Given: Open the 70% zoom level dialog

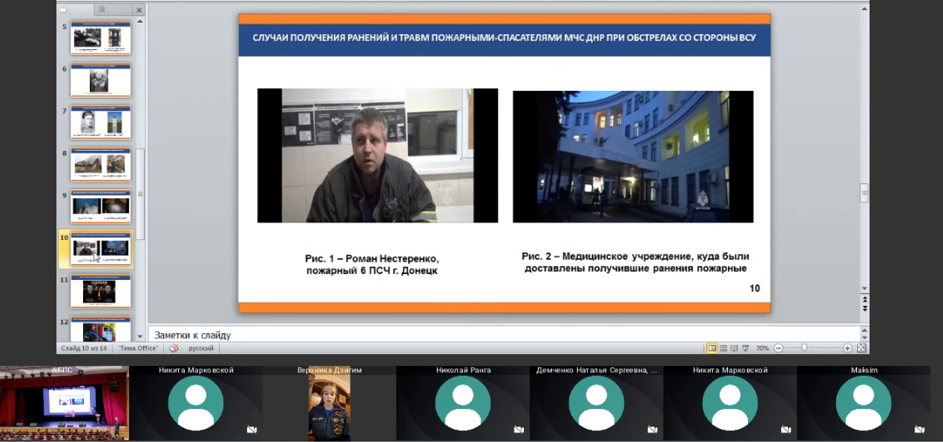Looking at the screenshot, I should point(762,348).
